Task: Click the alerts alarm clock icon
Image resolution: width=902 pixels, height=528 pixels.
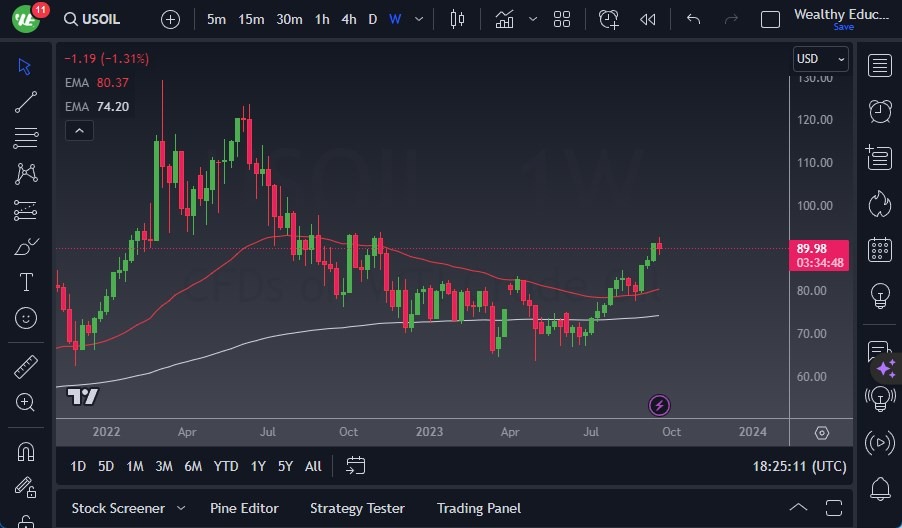Action: [x=880, y=111]
